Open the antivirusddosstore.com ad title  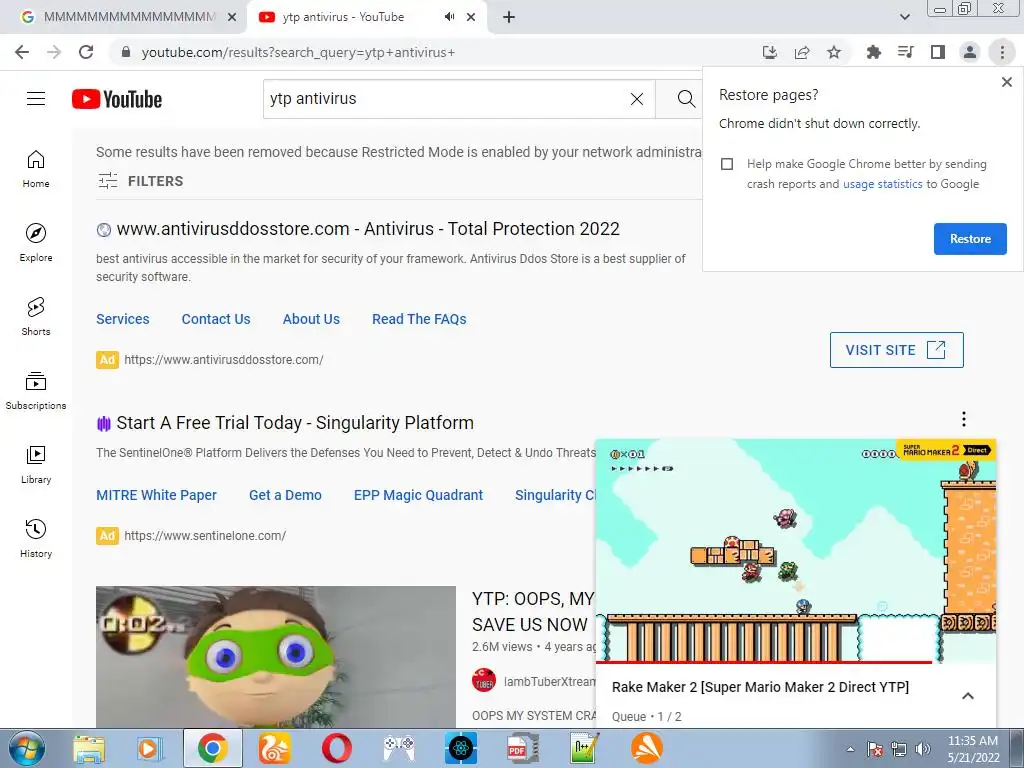(368, 229)
